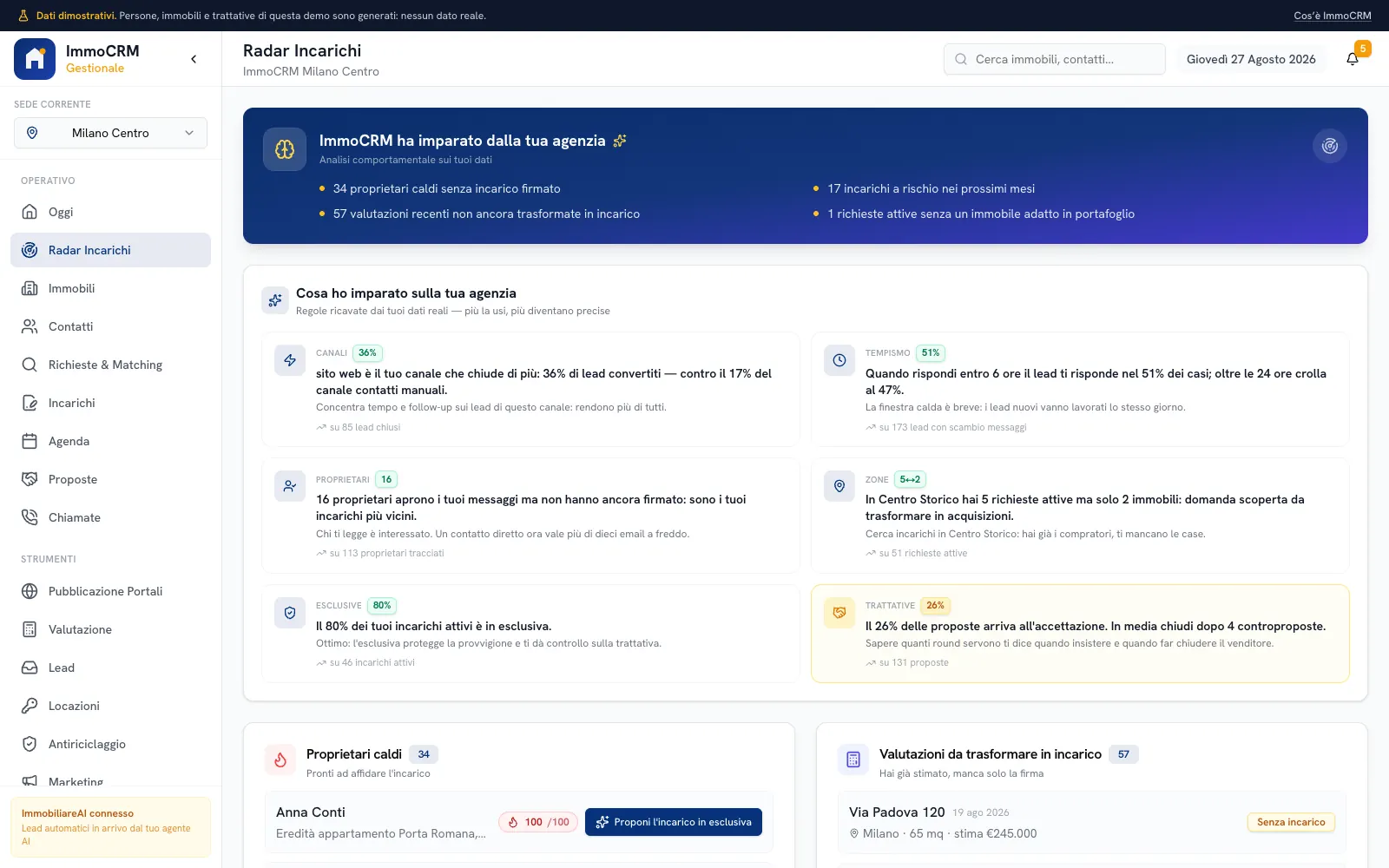Viewport: 1389px width, 868px height.
Task: Click 'su 131 proposte' text
Action: pyautogui.click(x=913, y=662)
